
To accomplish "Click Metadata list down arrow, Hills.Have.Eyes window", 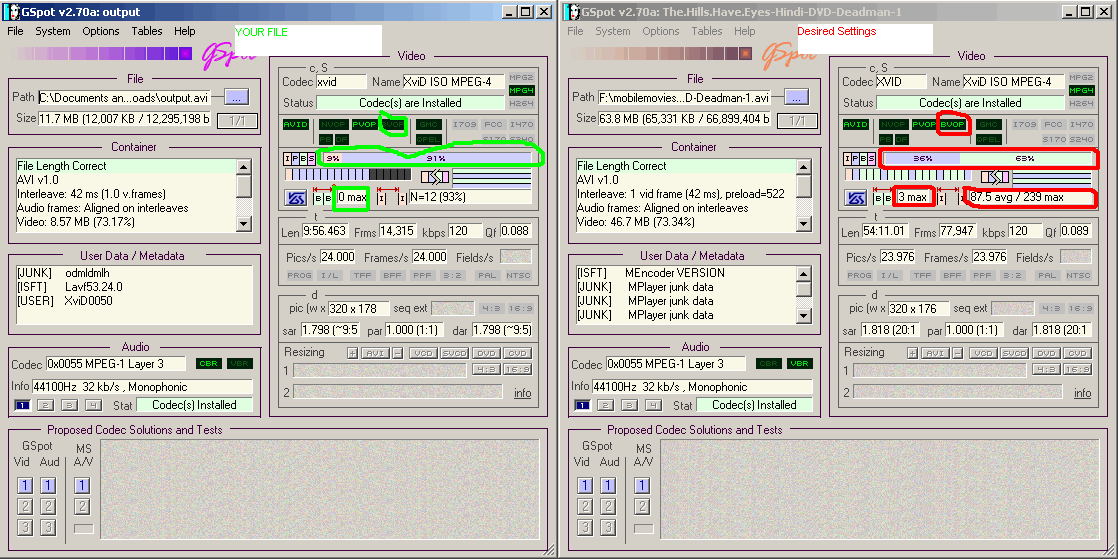I will pyautogui.click(x=804, y=315).
